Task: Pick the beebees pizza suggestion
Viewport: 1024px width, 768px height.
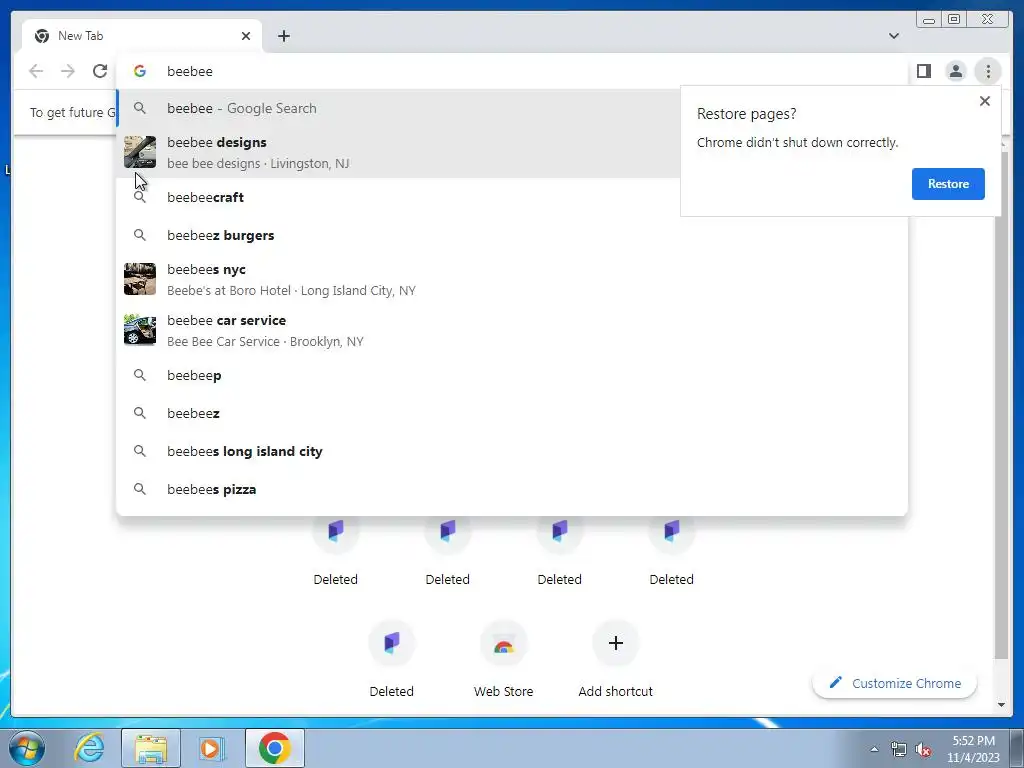Action: (512, 489)
